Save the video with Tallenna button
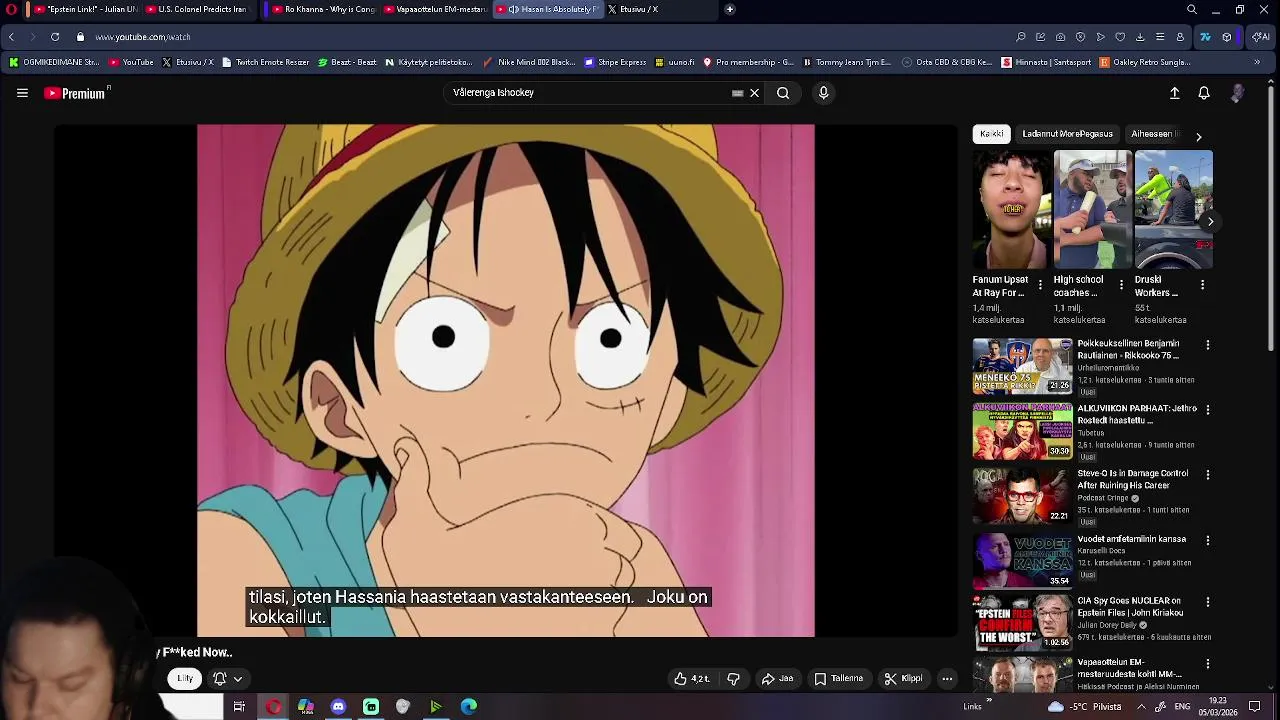The height and width of the screenshot is (720, 1280). point(838,679)
